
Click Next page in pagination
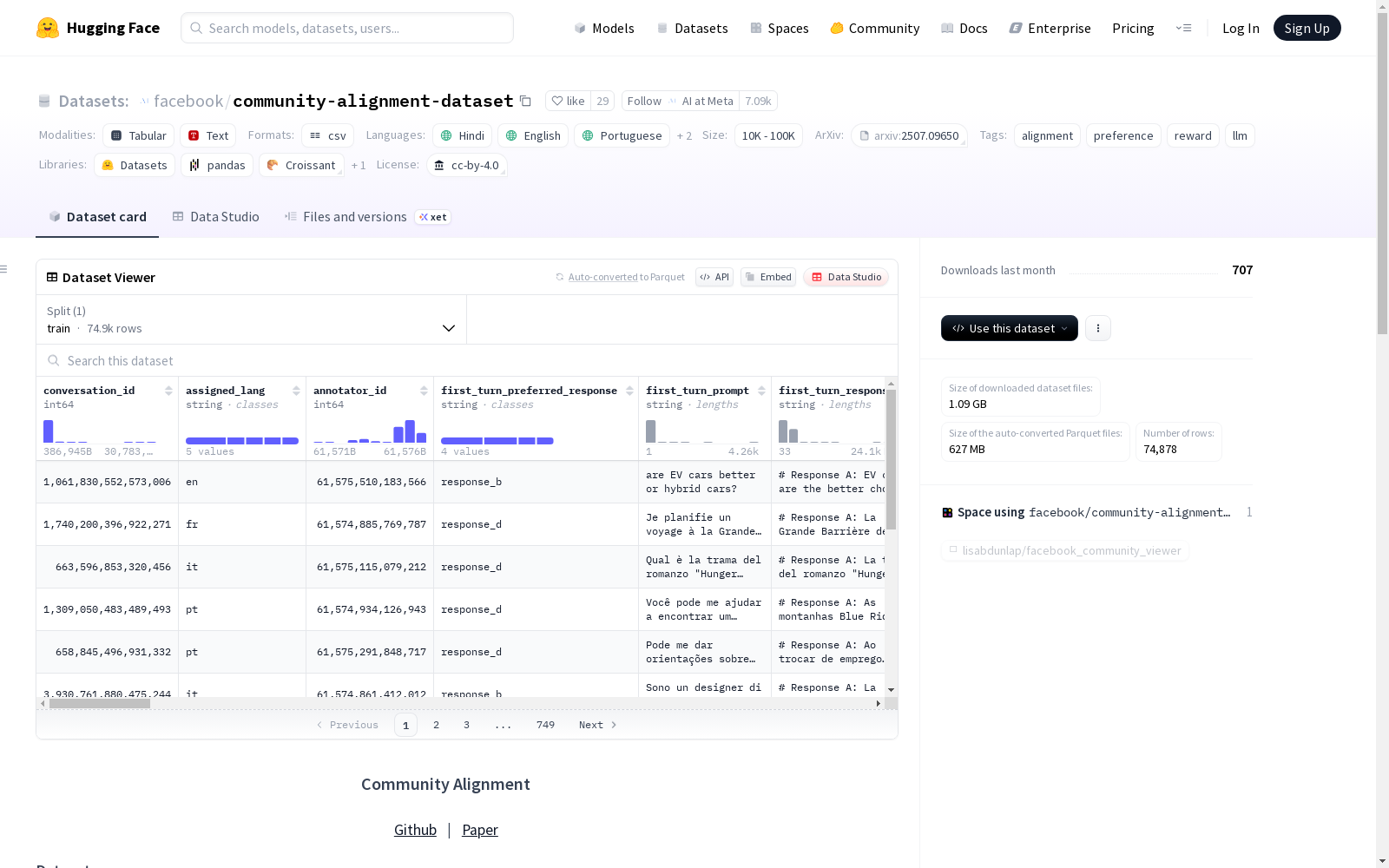tap(597, 725)
